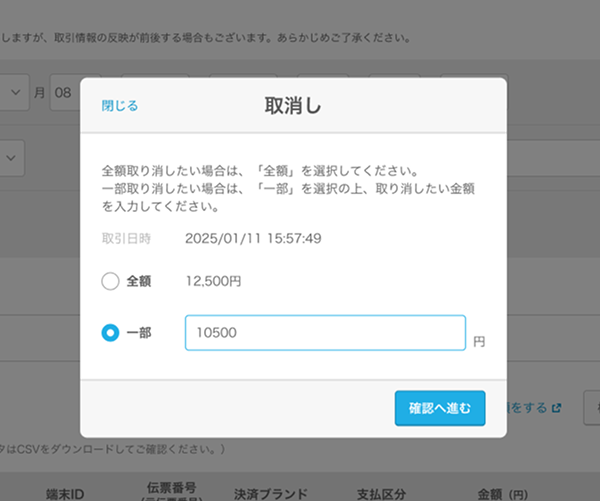Click the 08 date field behind dialog
600x501 pixels.
coord(63,92)
